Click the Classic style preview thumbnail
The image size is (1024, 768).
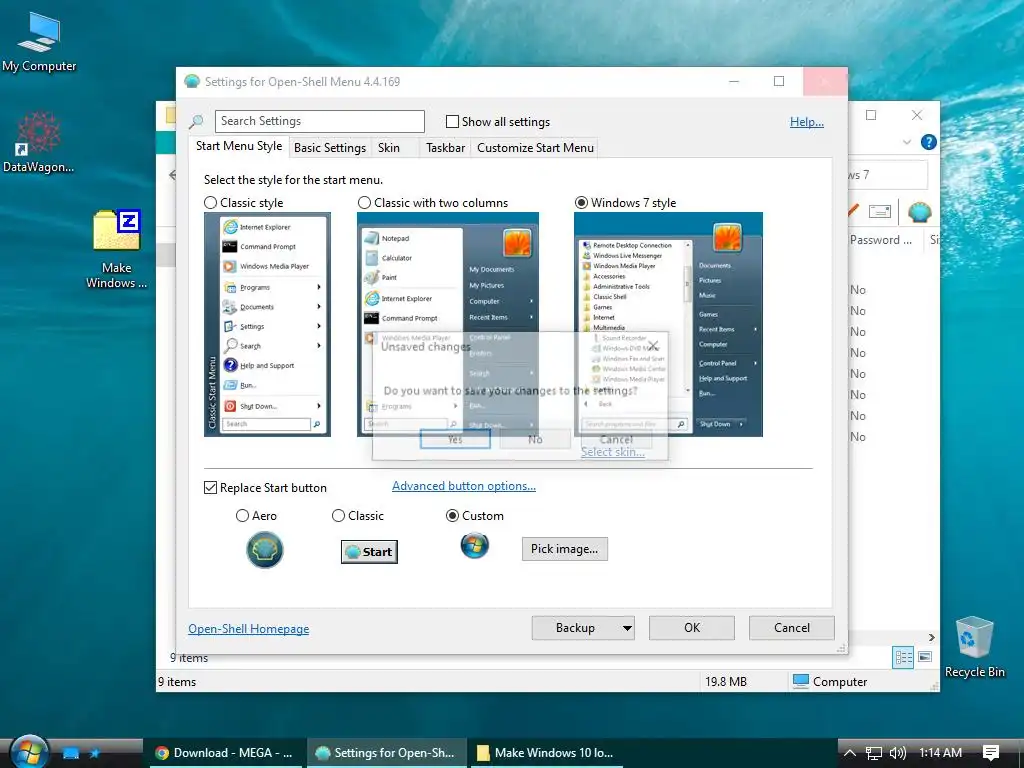(x=267, y=324)
